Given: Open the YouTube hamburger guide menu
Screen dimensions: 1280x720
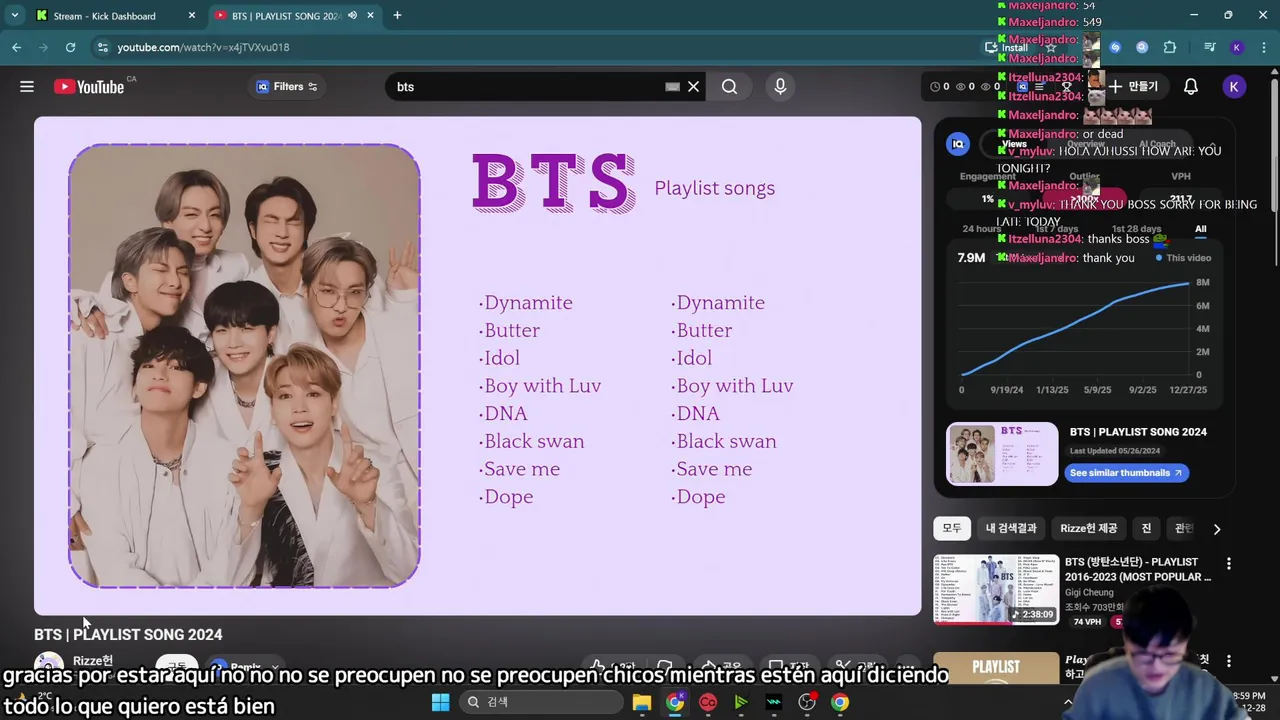Looking at the screenshot, I should (x=27, y=87).
